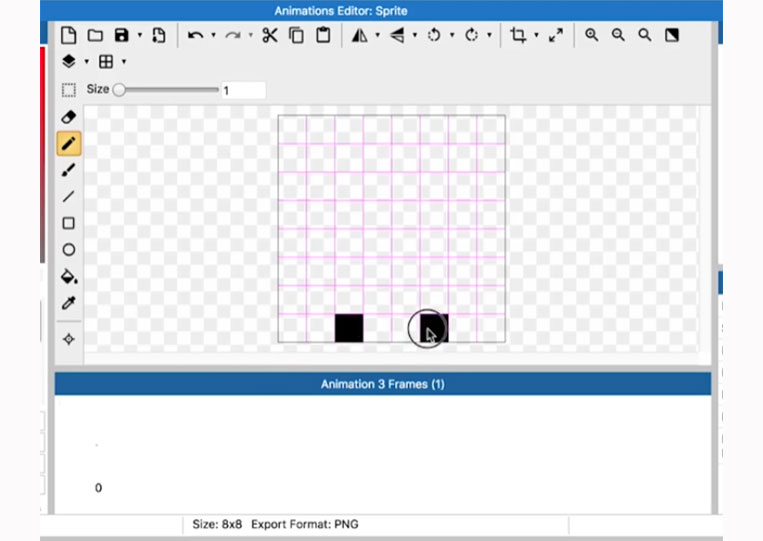Click the import/reload file icon
The width and height of the screenshot is (763, 541).
(x=159, y=36)
